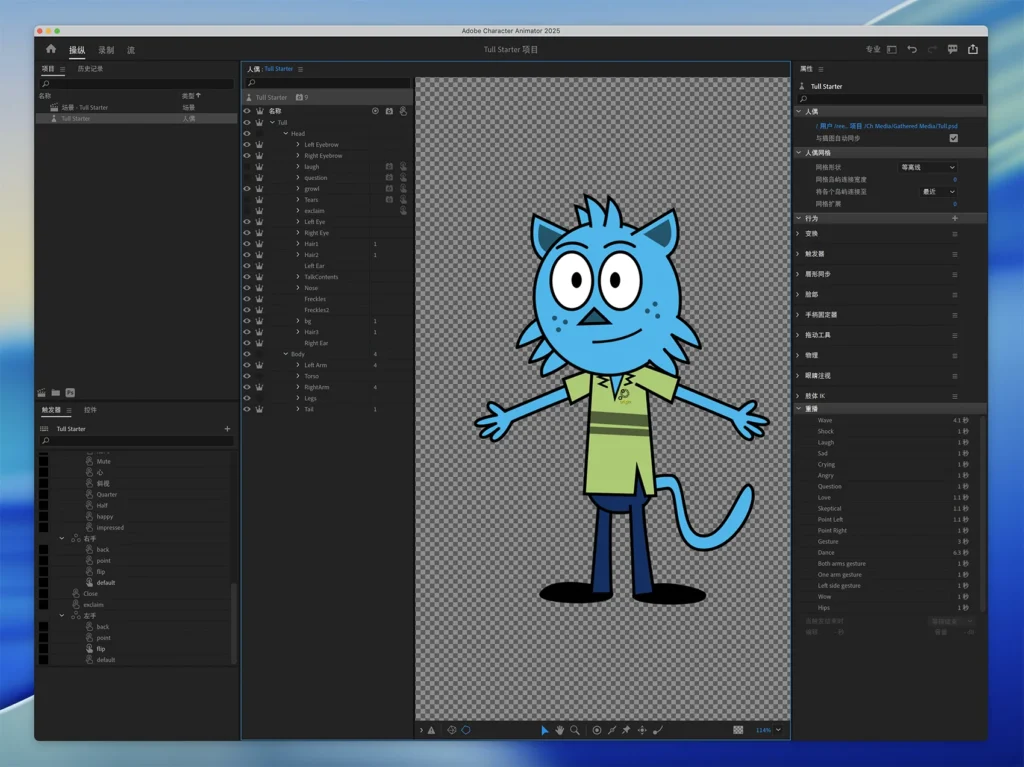Screen dimensions: 1024x767
Task: Click the camera replay icon for laugh
Action: click(x=389, y=167)
